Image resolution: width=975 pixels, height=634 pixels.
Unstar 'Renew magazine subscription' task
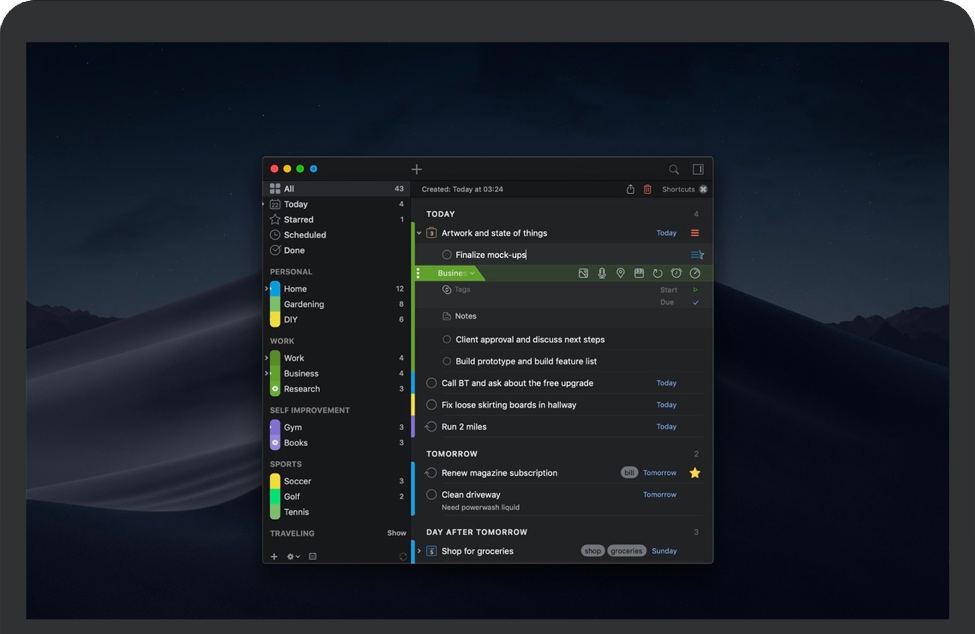[x=695, y=473]
